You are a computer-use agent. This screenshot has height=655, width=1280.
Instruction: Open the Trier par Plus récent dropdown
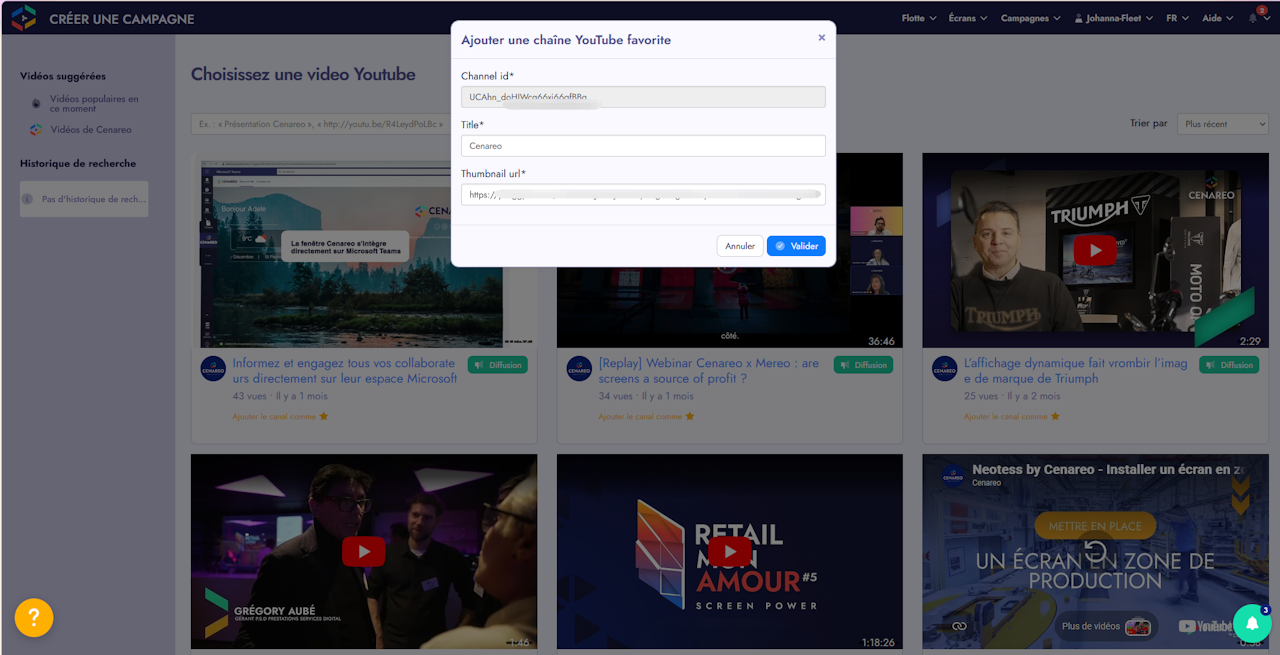[x=1222, y=124]
